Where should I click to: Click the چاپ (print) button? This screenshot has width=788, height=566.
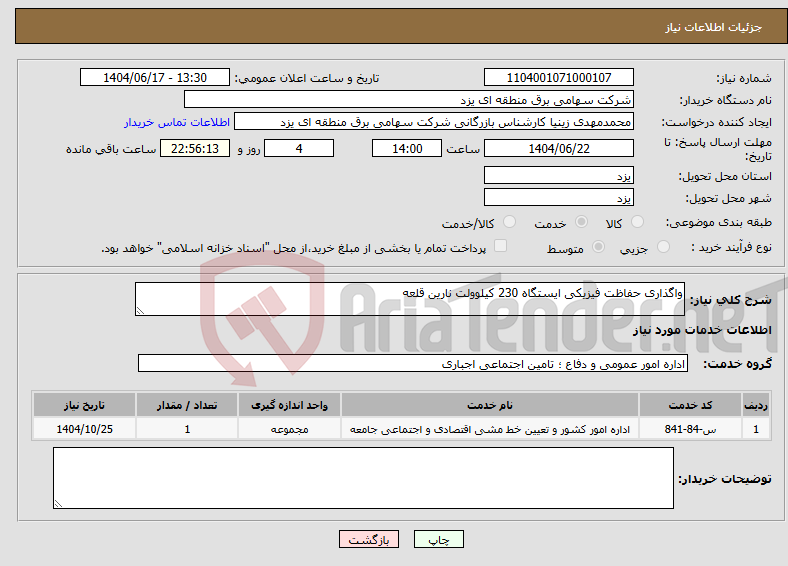point(438,539)
